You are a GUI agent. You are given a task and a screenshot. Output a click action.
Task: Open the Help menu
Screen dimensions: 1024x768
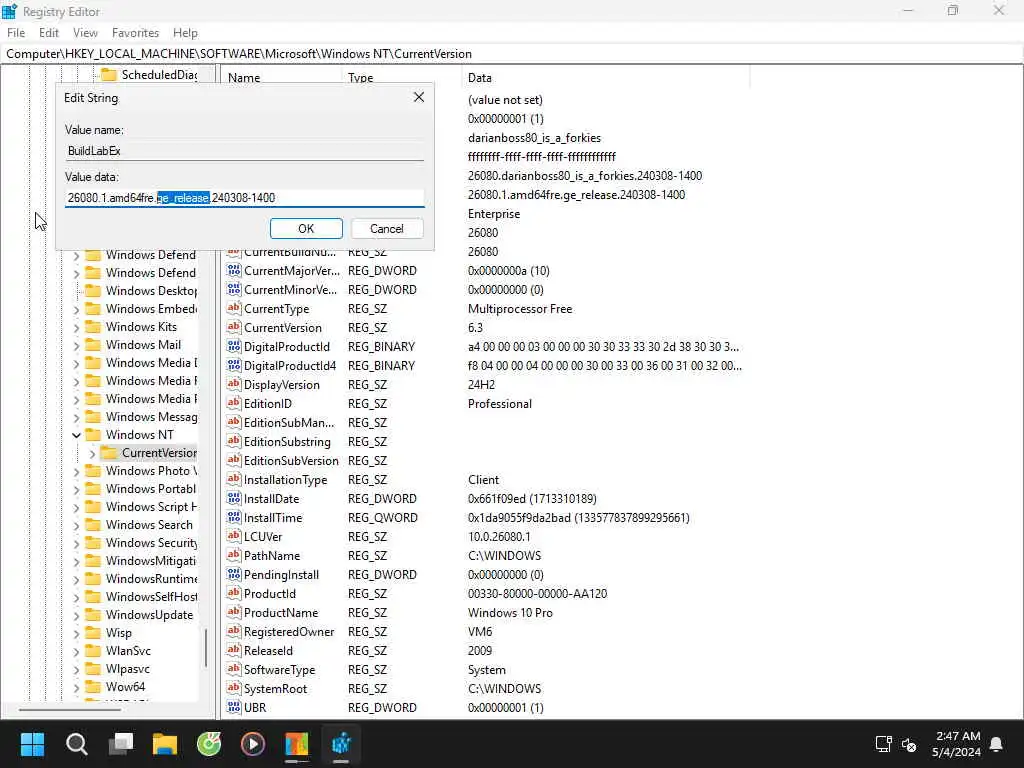[x=185, y=33]
